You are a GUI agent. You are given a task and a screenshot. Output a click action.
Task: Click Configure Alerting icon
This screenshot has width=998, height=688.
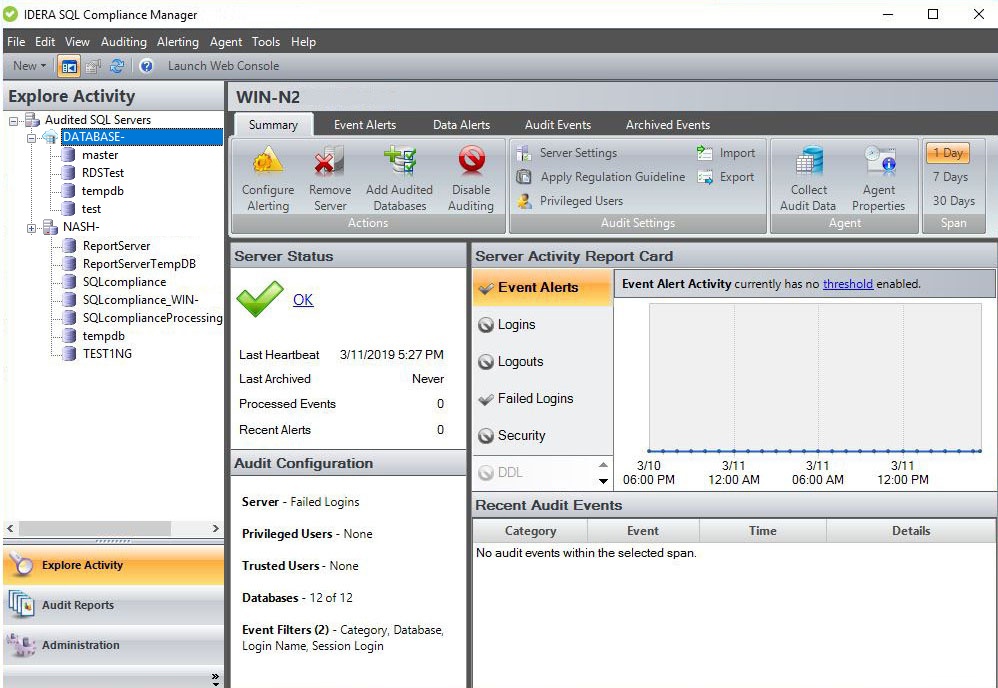click(268, 161)
